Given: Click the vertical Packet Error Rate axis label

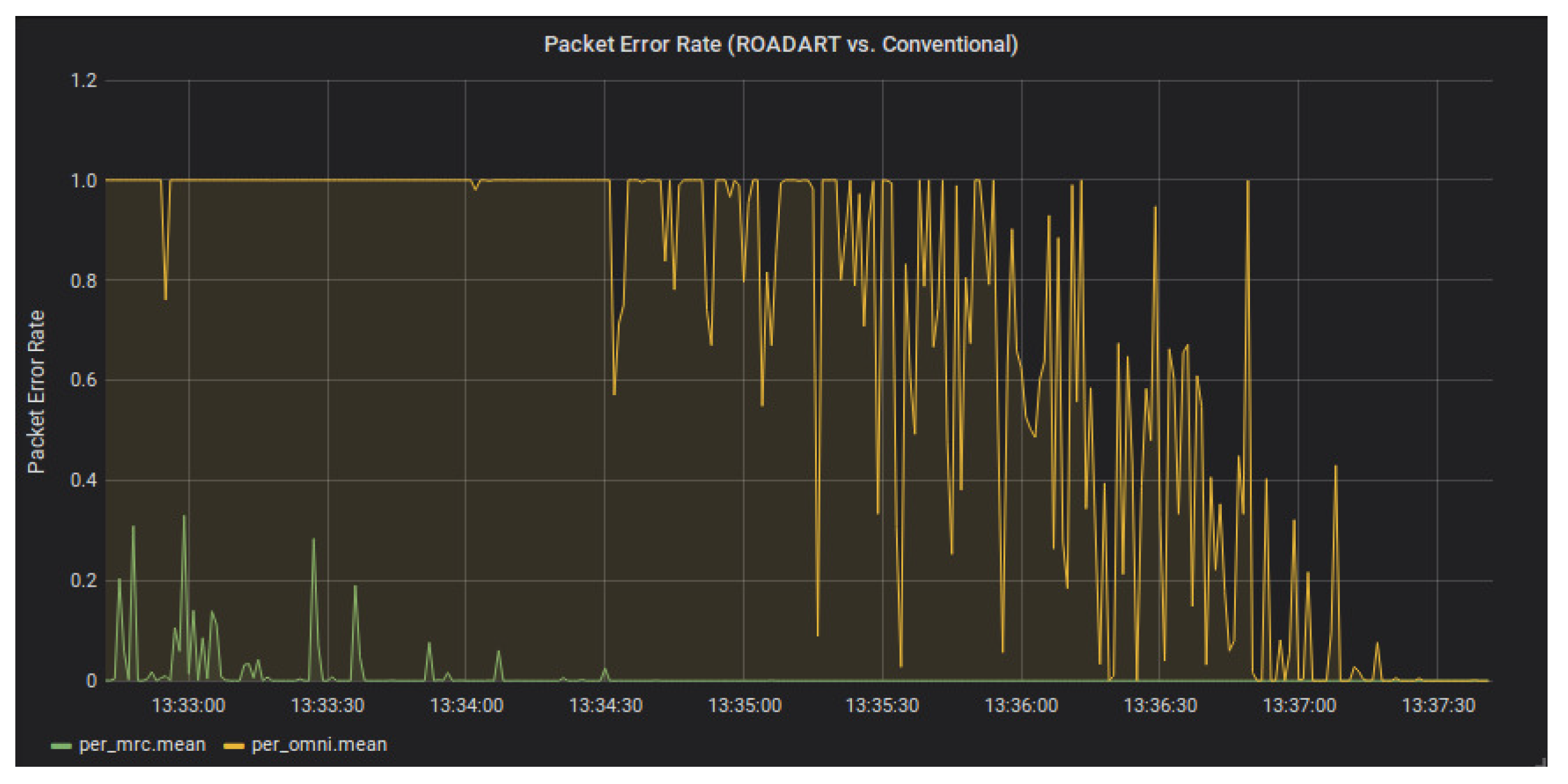Looking at the screenshot, I should click(x=36, y=391).
